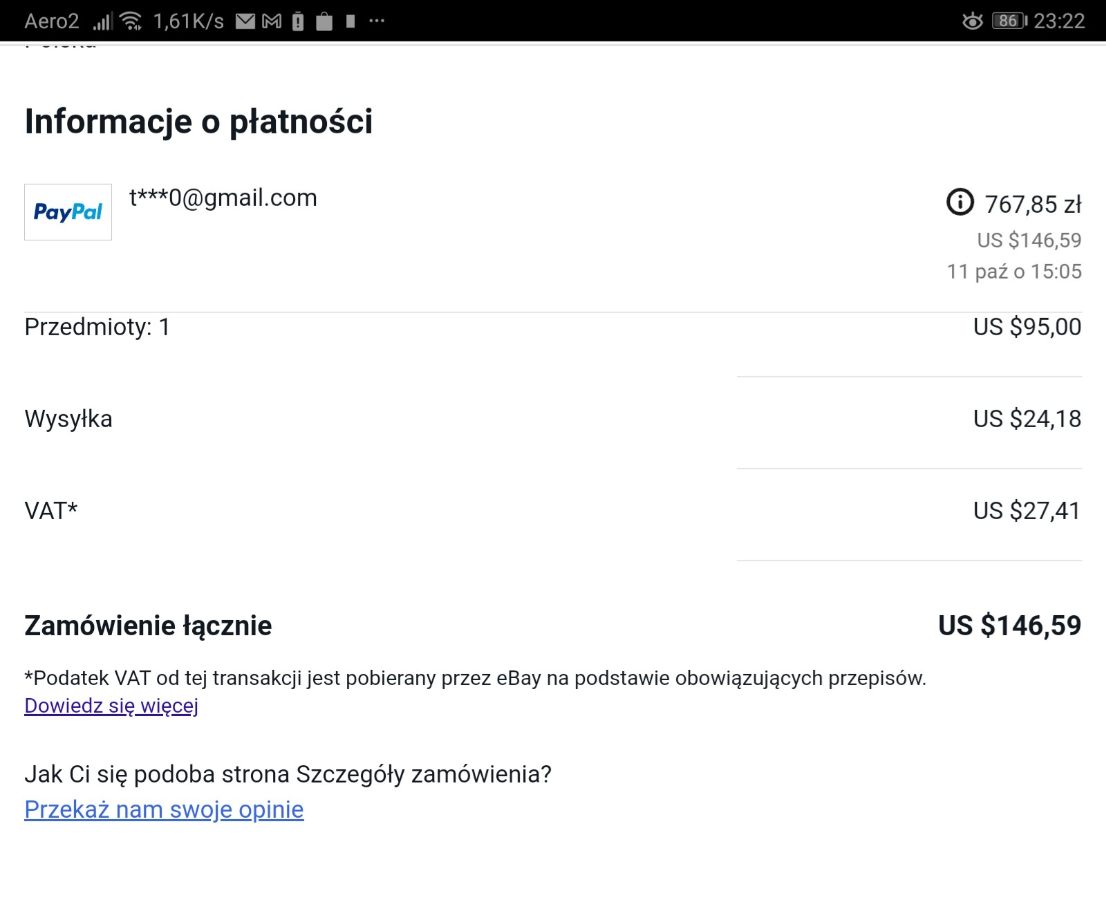Tap the signal strength icon
1106x900 pixels.
102,21
